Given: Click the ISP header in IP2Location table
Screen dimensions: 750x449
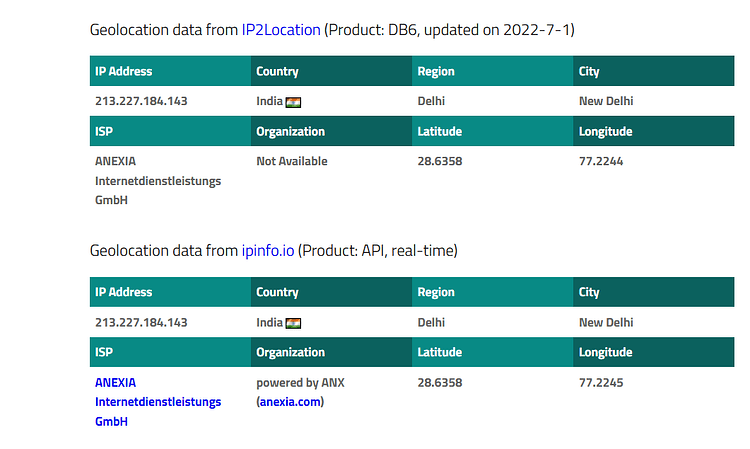Looking at the screenshot, I should pos(170,131).
